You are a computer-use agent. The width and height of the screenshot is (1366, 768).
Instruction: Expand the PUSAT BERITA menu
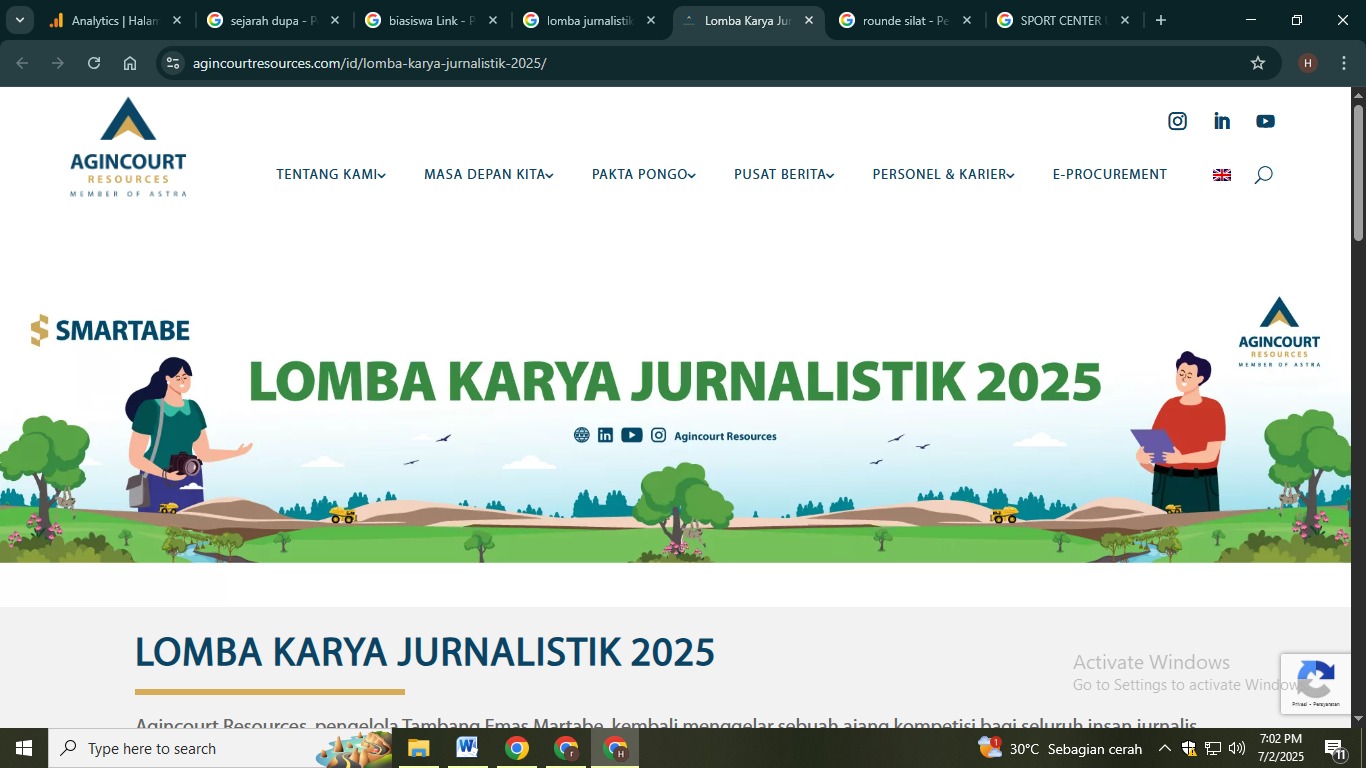click(784, 175)
